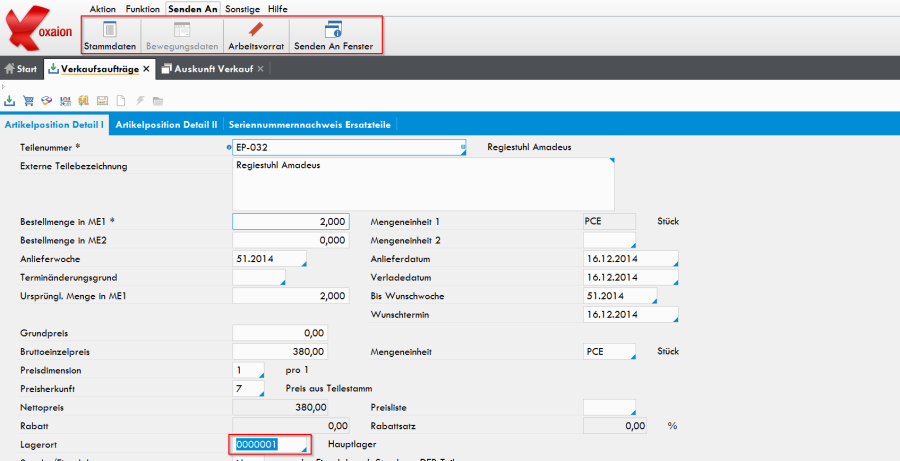Open the Aktion menu
The image size is (900, 461).
point(103,8)
